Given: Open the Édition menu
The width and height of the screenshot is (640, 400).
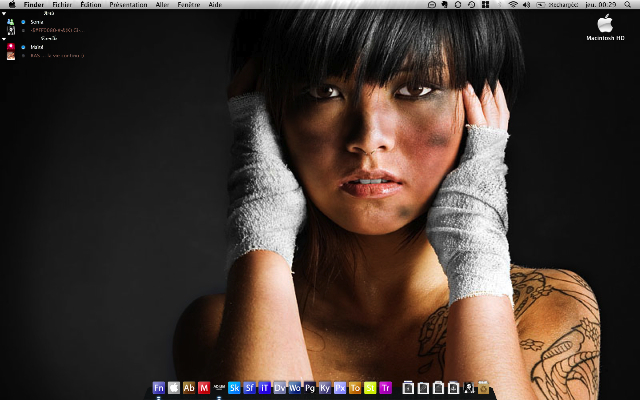Looking at the screenshot, I should (x=91, y=4).
